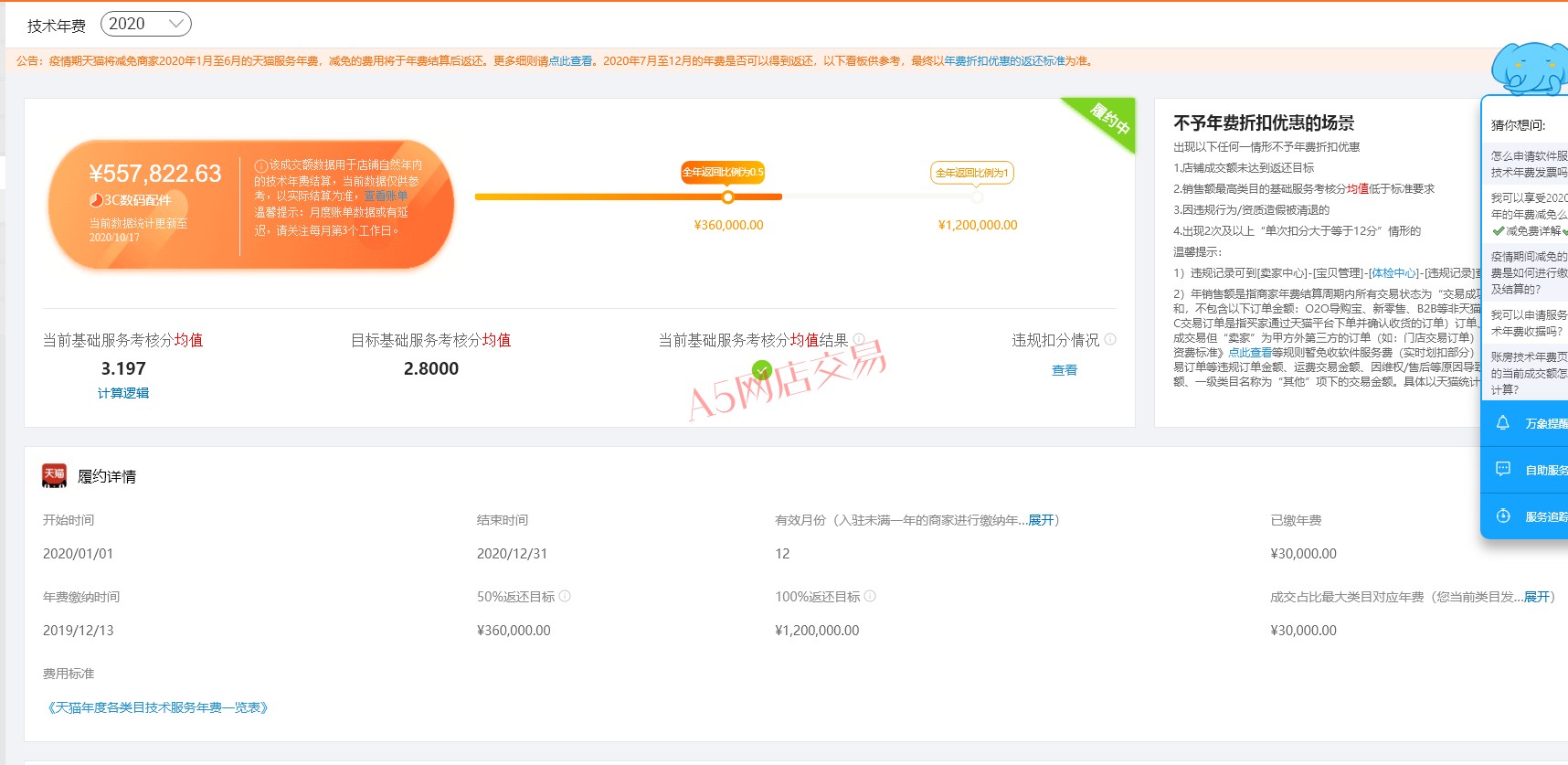This screenshot has height=765, width=1568.
Task: Open the 技术年费 year dropdown showing 2020
Action: [145, 25]
